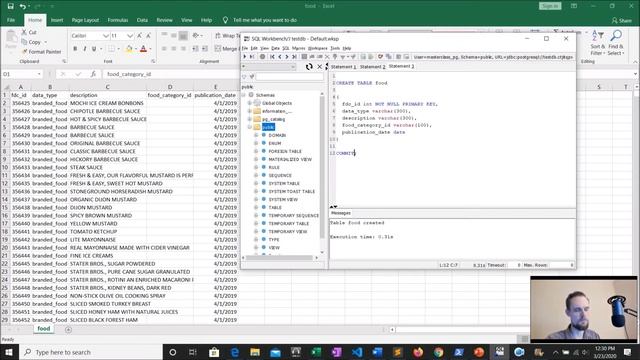The height and width of the screenshot is (360, 640).
Task: Toggle Center alignment in Excel ribbon
Action: tap(173, 49)
